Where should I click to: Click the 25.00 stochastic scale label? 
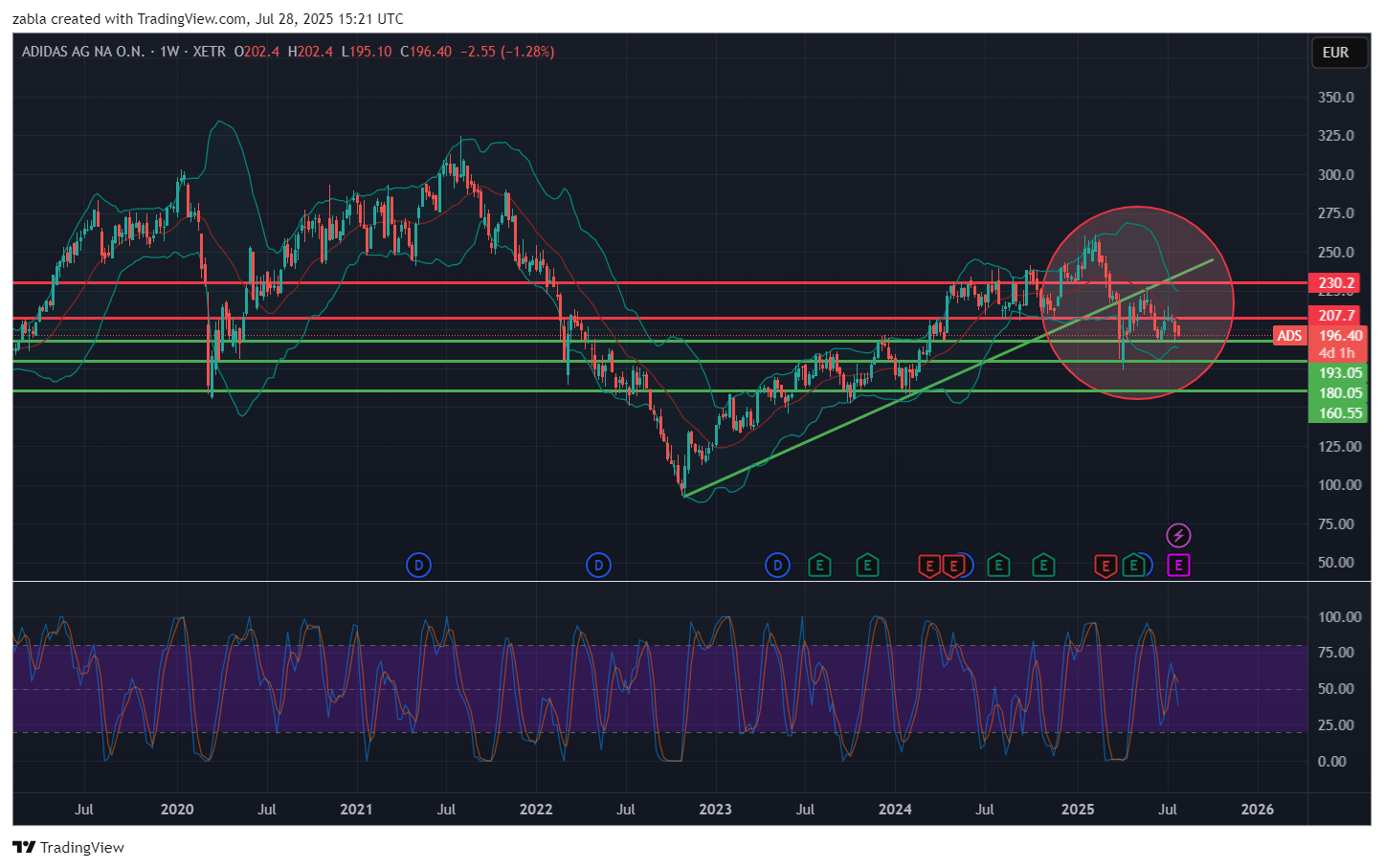click(1335, 725)
